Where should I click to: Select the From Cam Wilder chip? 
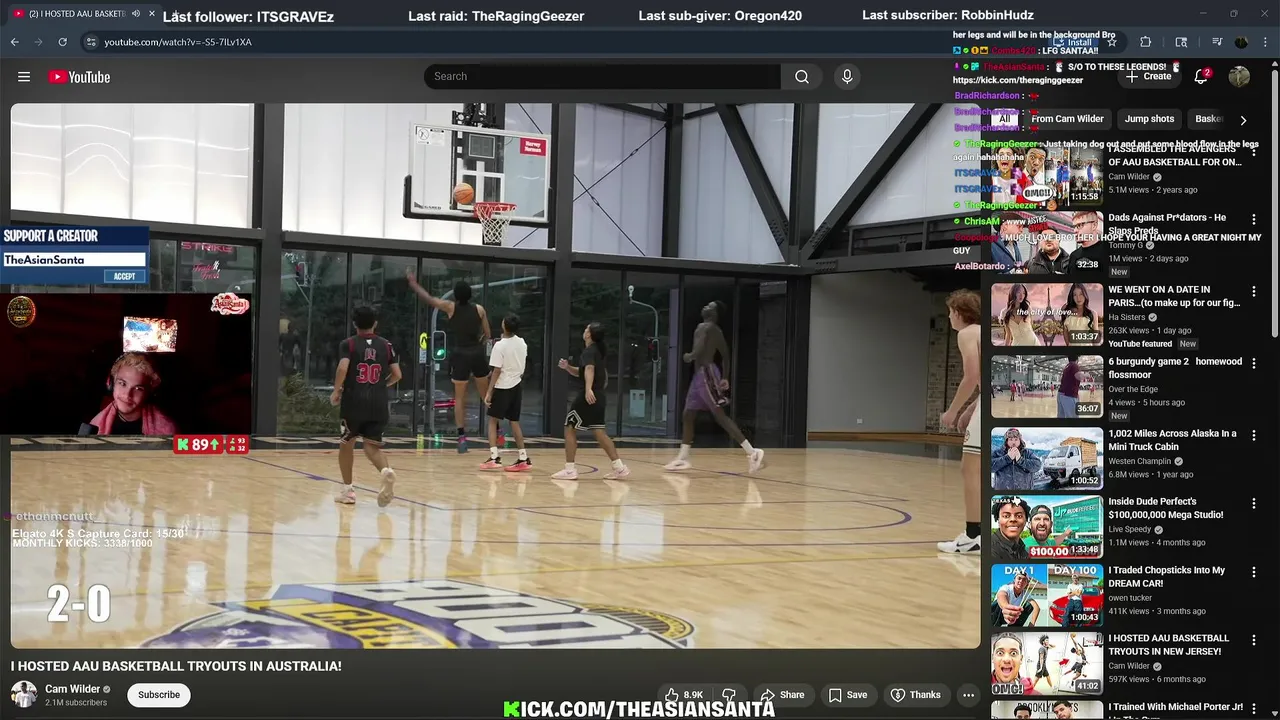point(1067,119)
